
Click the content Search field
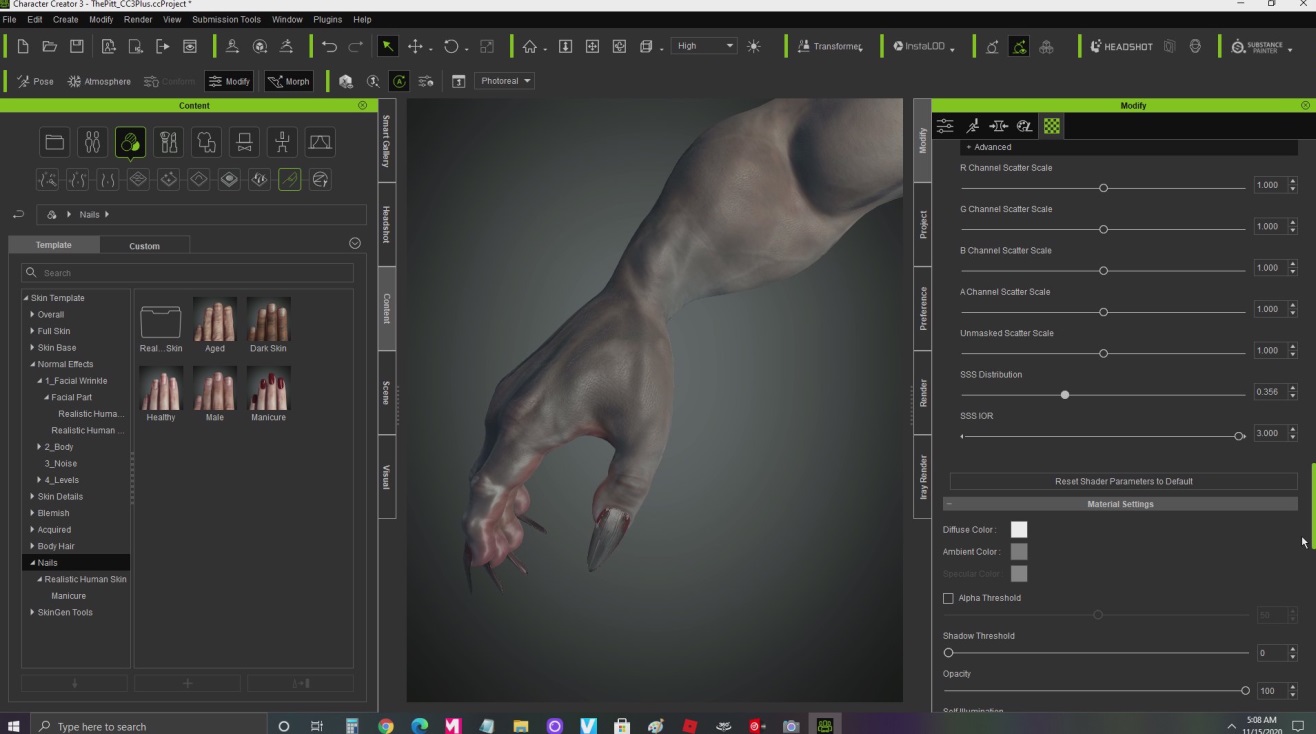coord(188,272)
